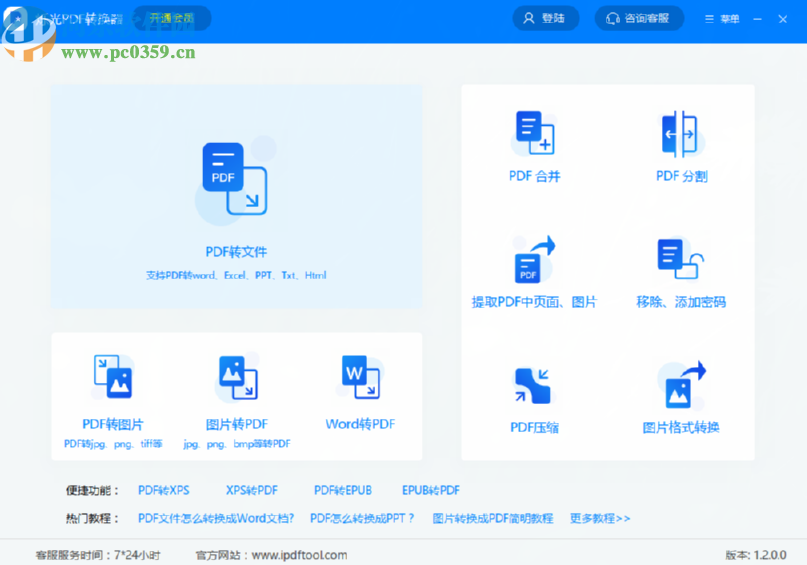Select the EPUB转PDF shortcut link
Image resolution: width=807 pixels, height=565 pixels.
click(x=431, y=491)
